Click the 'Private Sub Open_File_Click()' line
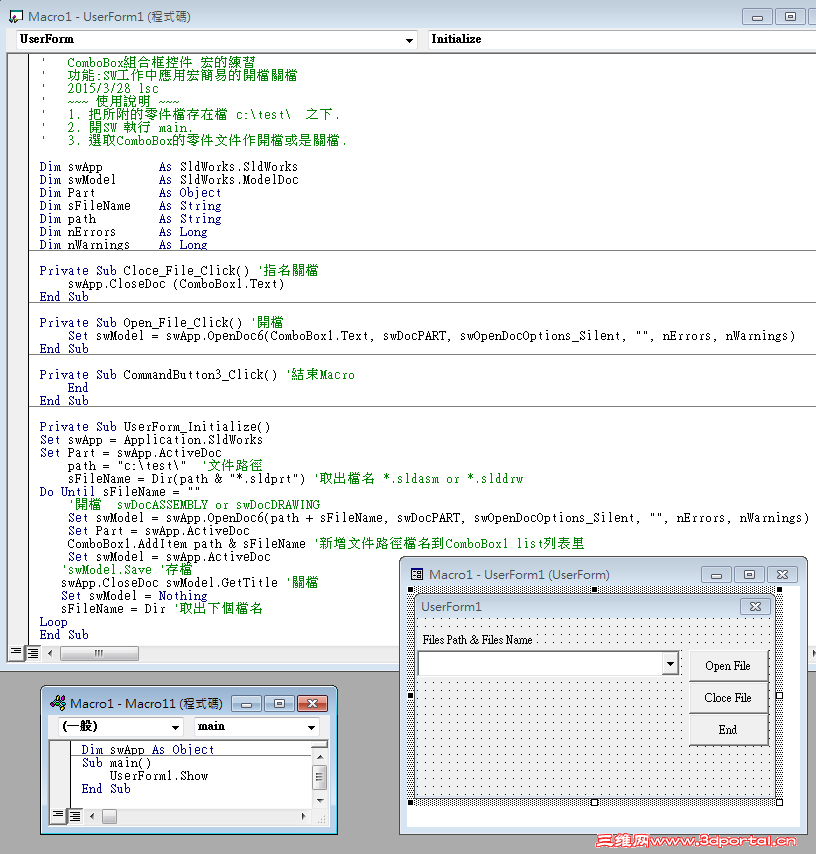816x854 pixels. click(x=141, y=323)
